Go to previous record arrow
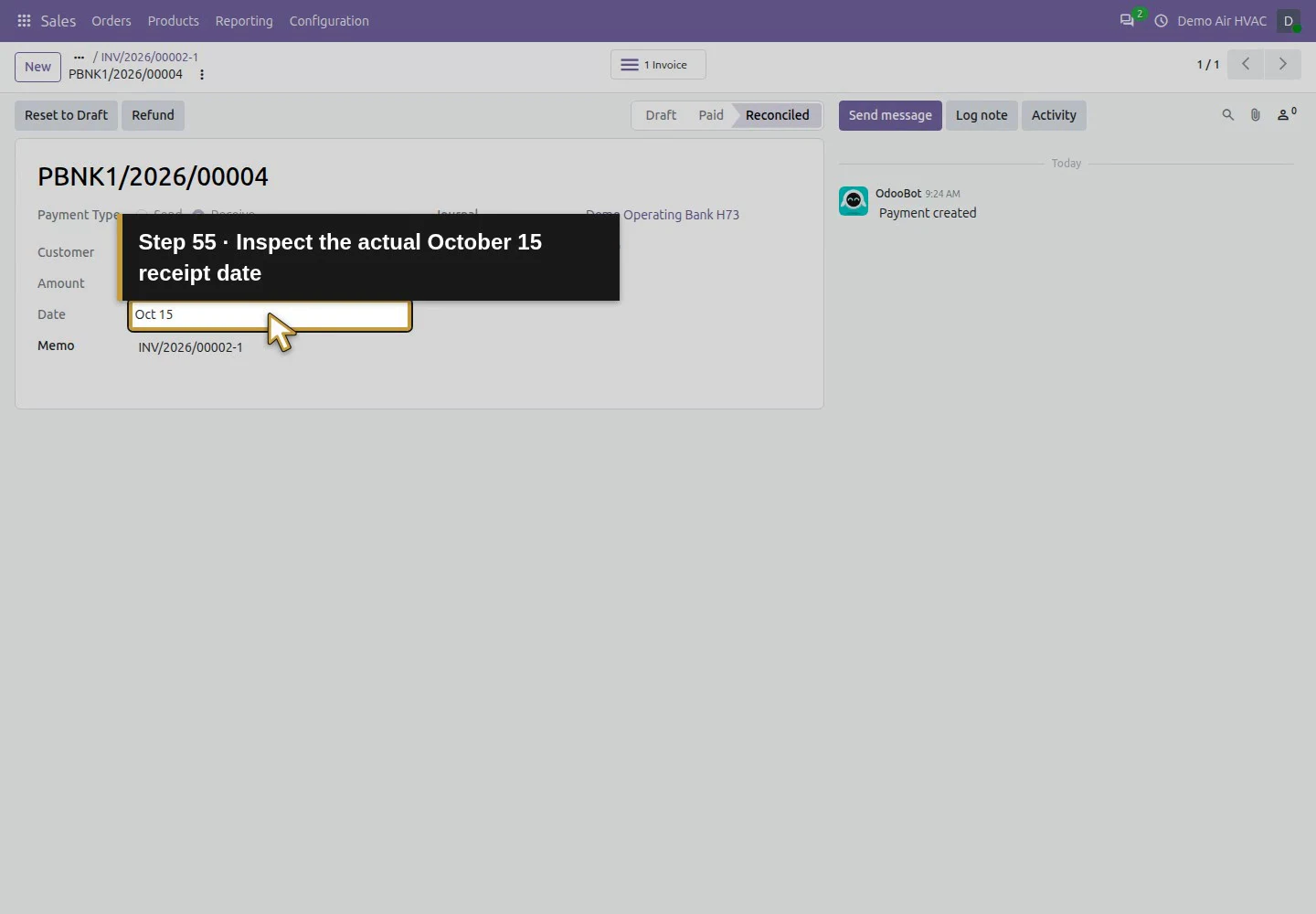The height and width of the screenshot is (914, 1316). pyautogui.click(x=1246, y=64)
